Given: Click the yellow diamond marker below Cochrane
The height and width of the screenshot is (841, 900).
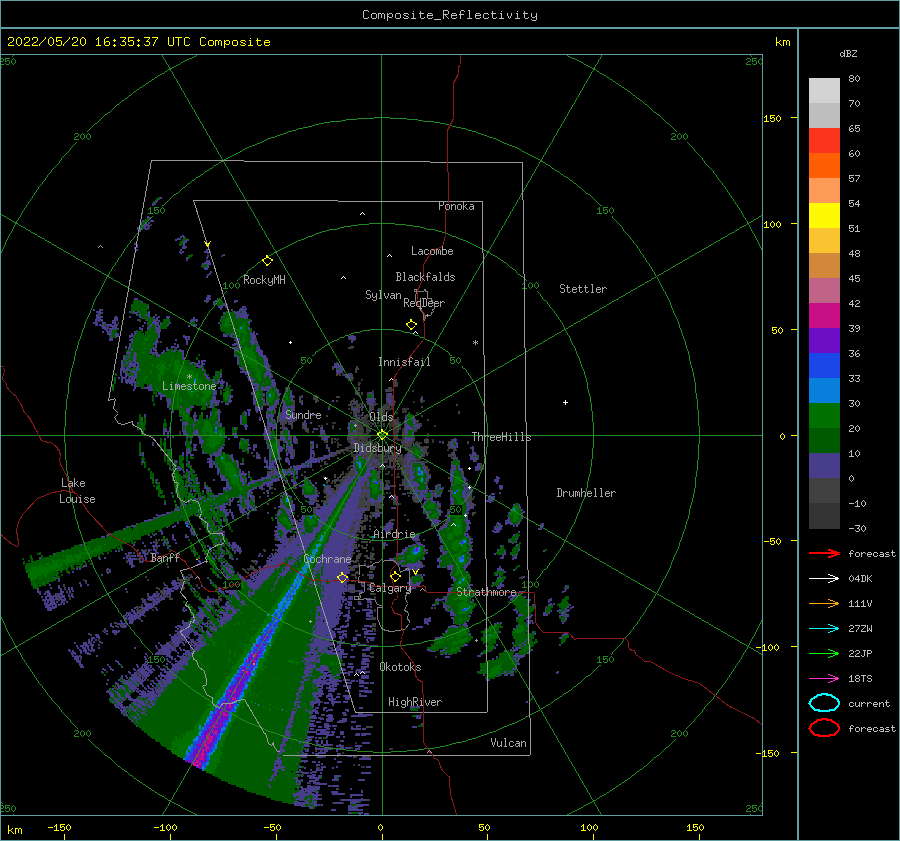Looking at the screenshot, I should [342, 578].
